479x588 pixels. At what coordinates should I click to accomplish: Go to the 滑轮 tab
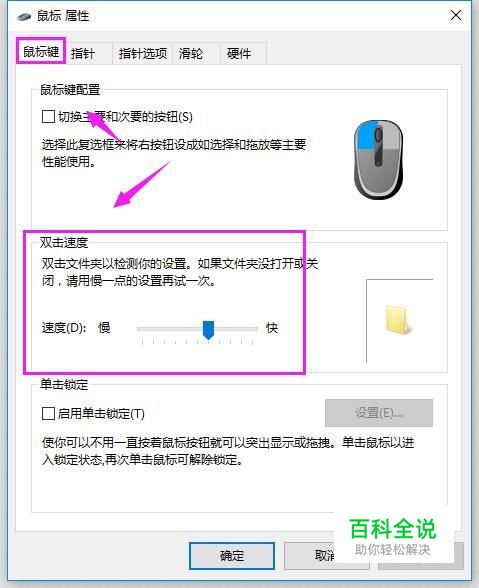(x=191, y=53)
